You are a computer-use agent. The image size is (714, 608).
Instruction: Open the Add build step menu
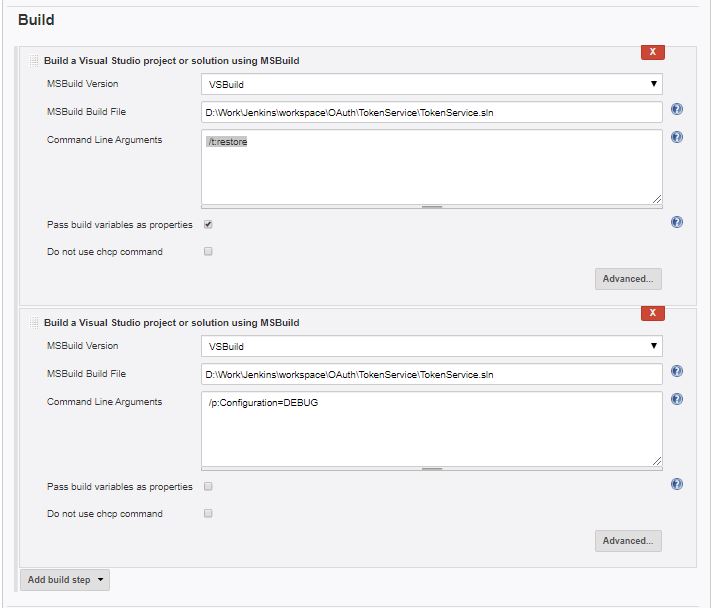click(65, 580)
